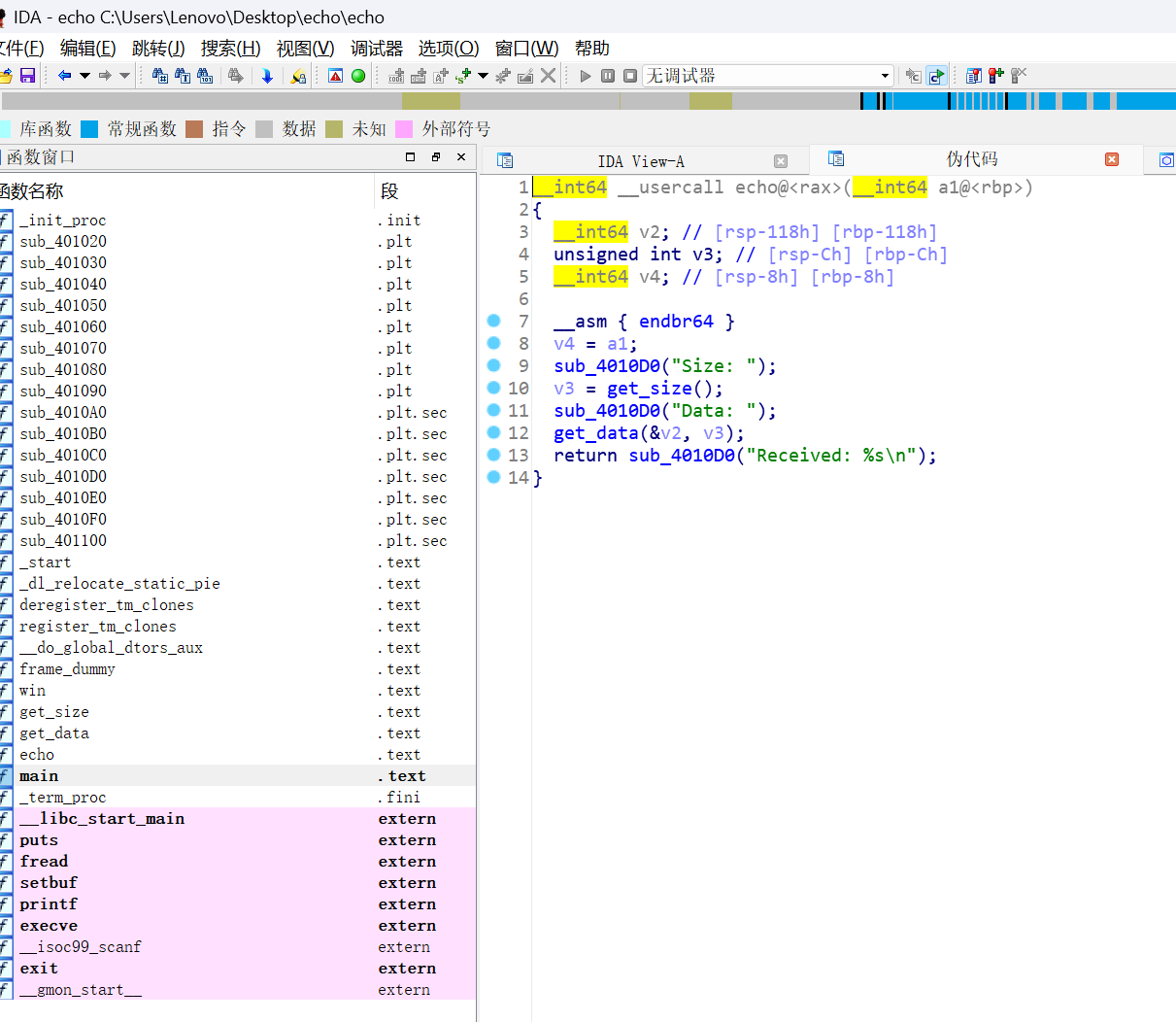The image size is (1176, 1022).
Task: Open get_data function call in pseudocode
Action: (x=596, y=433)
